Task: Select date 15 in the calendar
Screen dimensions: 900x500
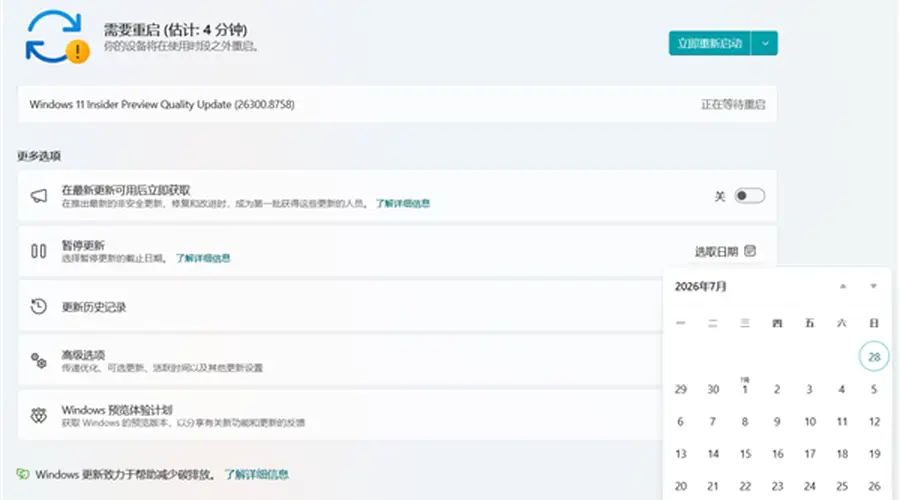Action: [745, 454]
